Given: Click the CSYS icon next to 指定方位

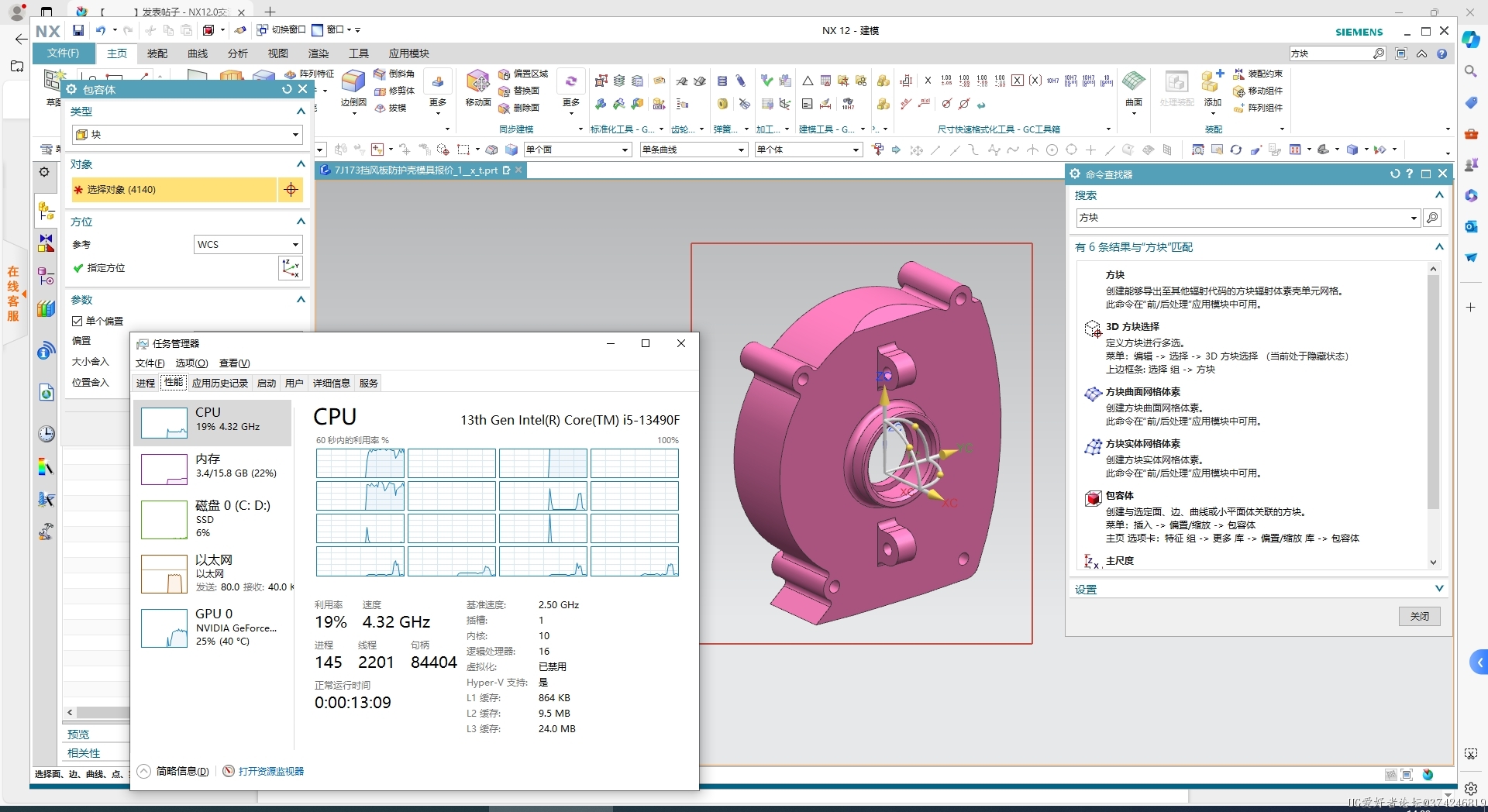Looking at the screenshot, I should (291, 268).
